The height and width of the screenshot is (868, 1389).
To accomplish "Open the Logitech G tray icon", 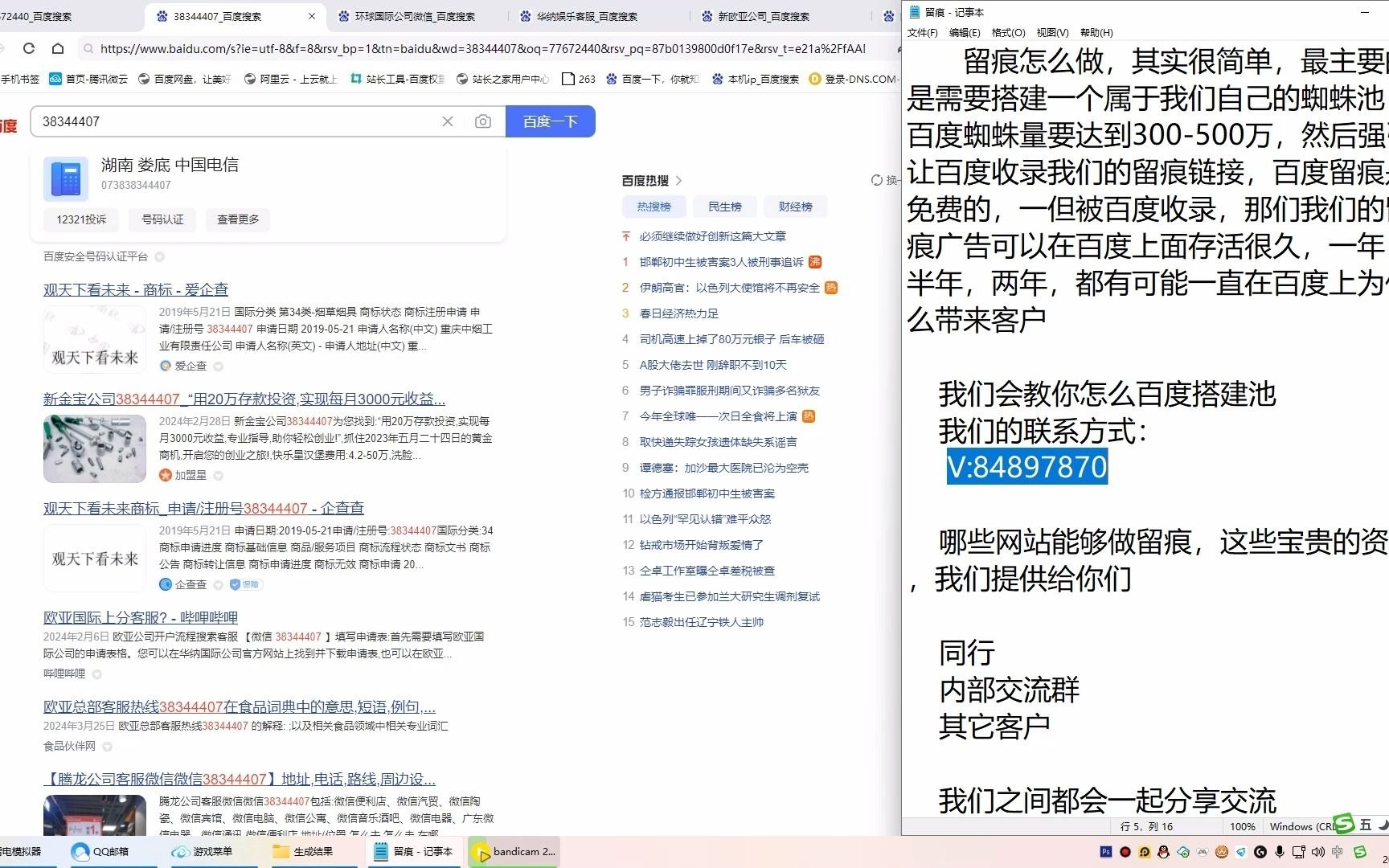I will [1260, 852].
